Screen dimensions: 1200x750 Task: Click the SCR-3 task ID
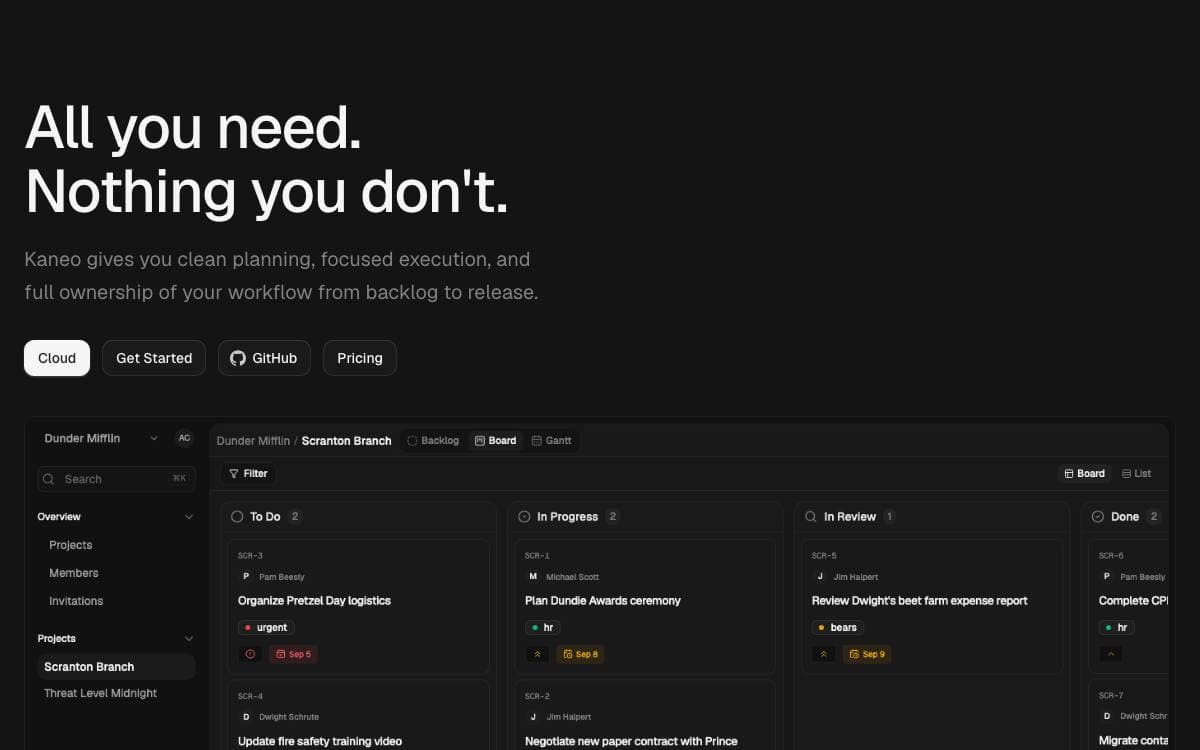[x=250, y=556]
